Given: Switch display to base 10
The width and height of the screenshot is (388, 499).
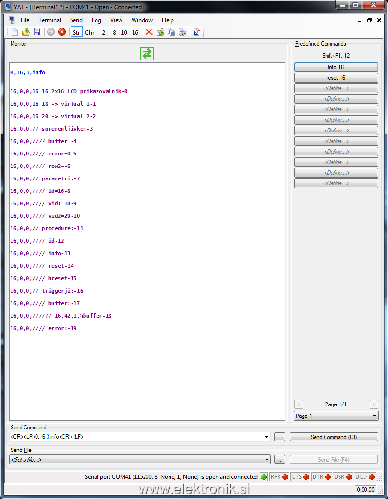Looking at the screenshot, I should 124,32.
